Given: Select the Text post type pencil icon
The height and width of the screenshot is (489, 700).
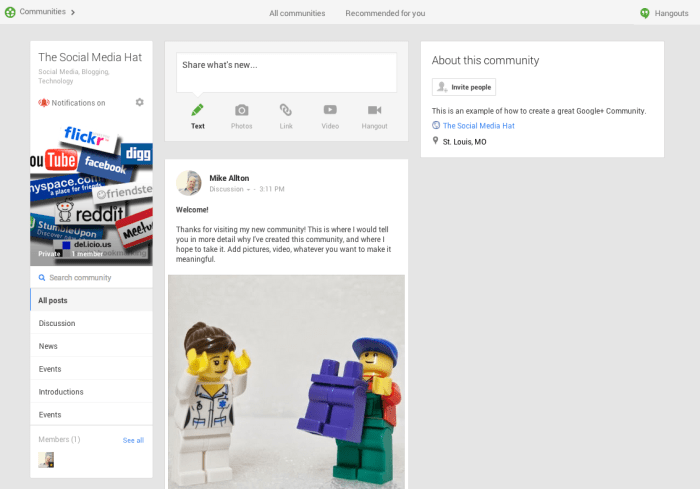Looking at the screenshot, I should click(198, 110).
